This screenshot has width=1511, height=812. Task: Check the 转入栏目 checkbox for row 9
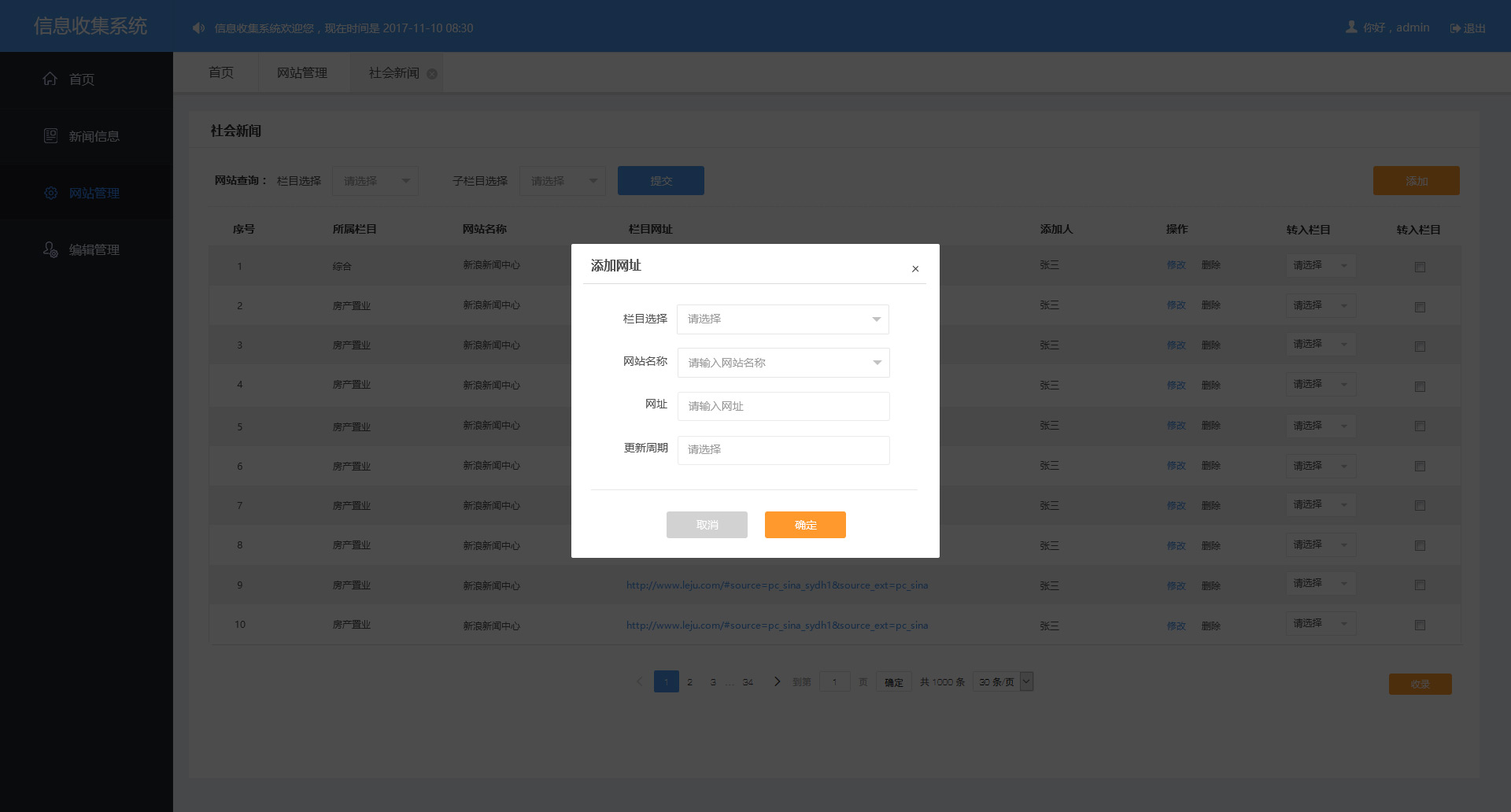tap(1420, 585)
